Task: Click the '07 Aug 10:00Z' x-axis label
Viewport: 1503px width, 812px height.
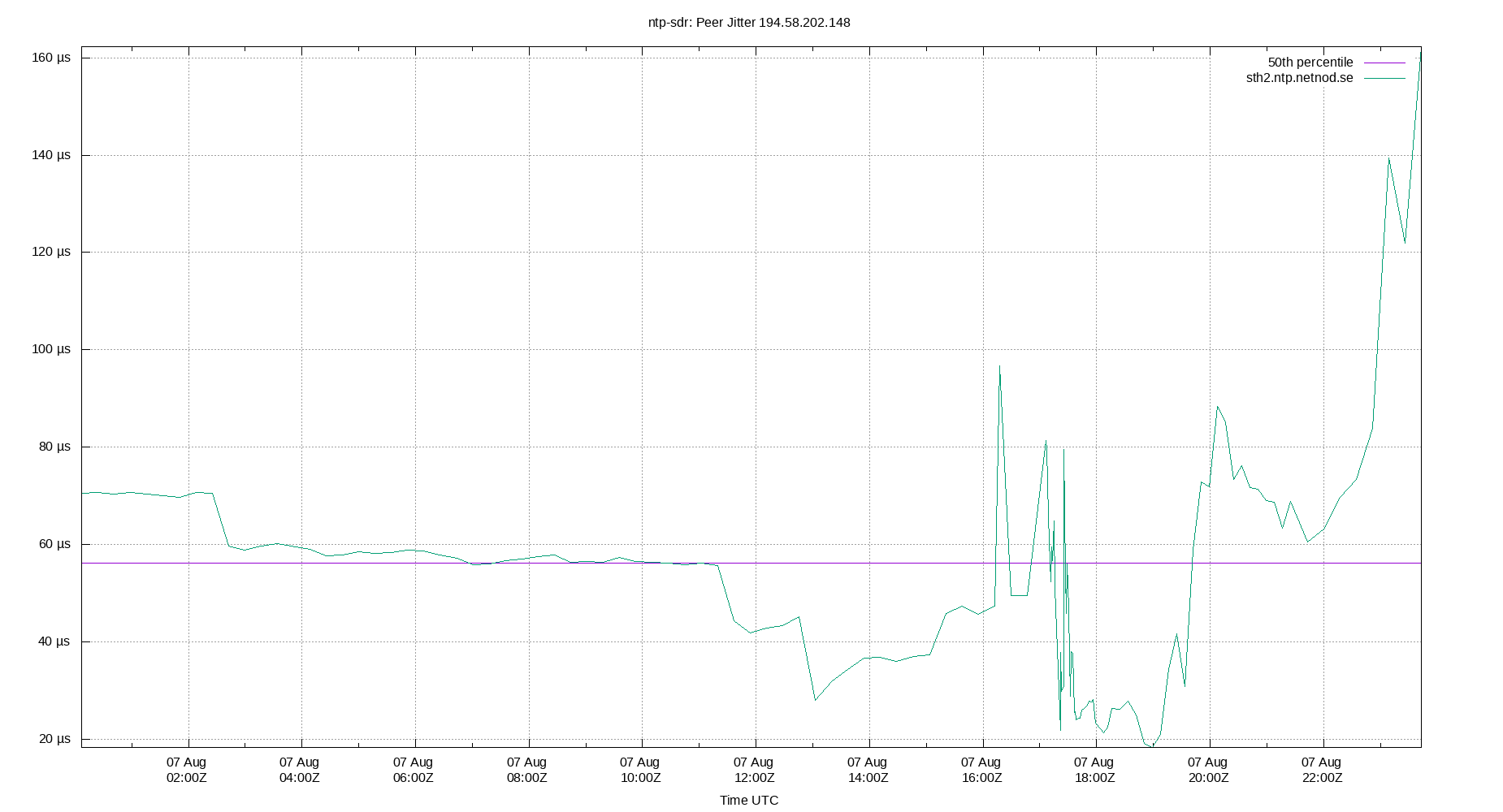Action: [640, 770]
